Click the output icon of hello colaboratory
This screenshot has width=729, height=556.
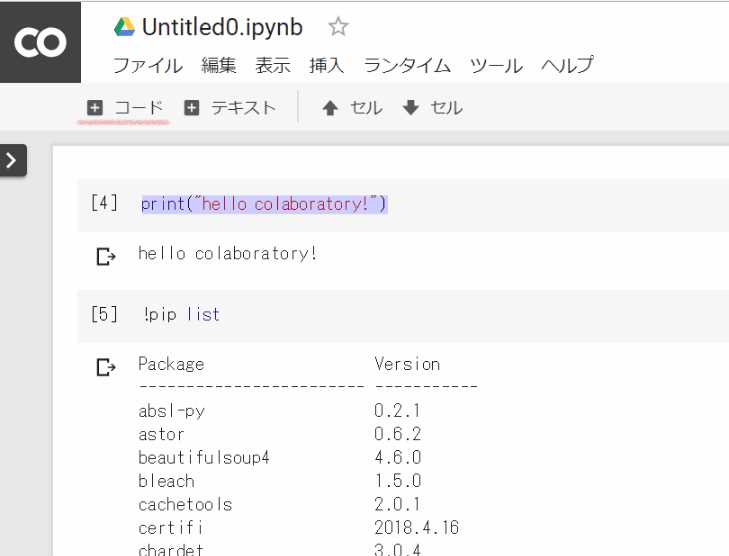coord(105,257)
